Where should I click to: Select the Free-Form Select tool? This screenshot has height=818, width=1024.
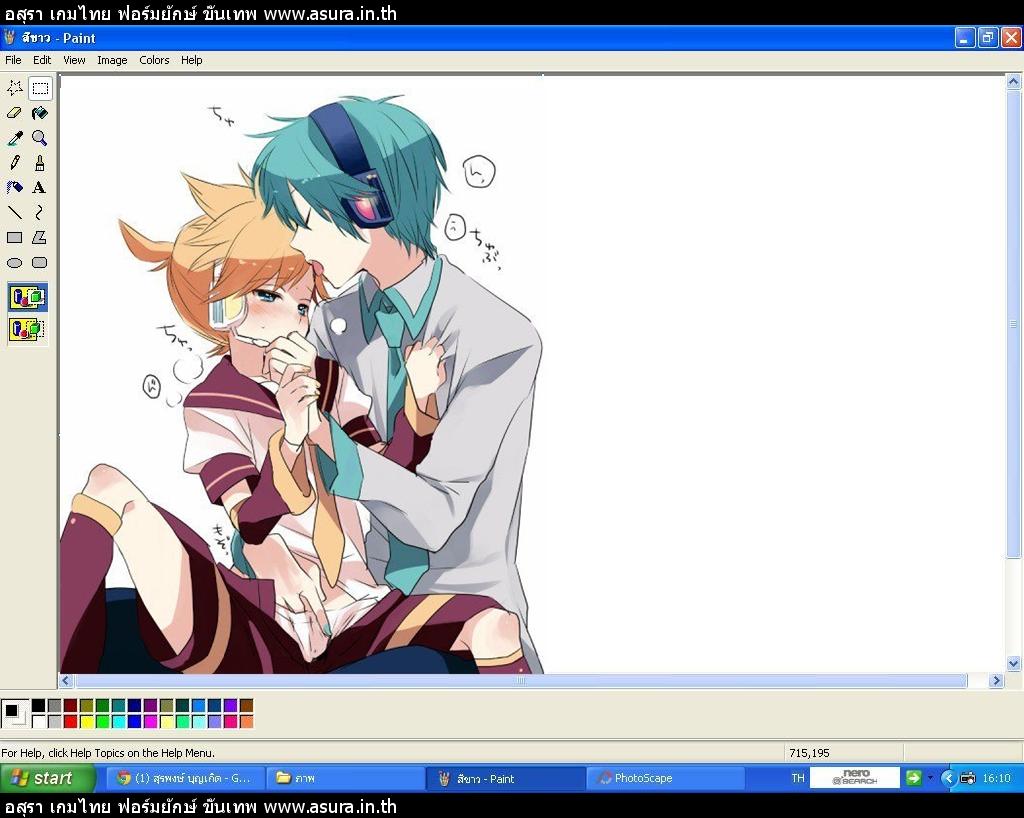(14, 88)
